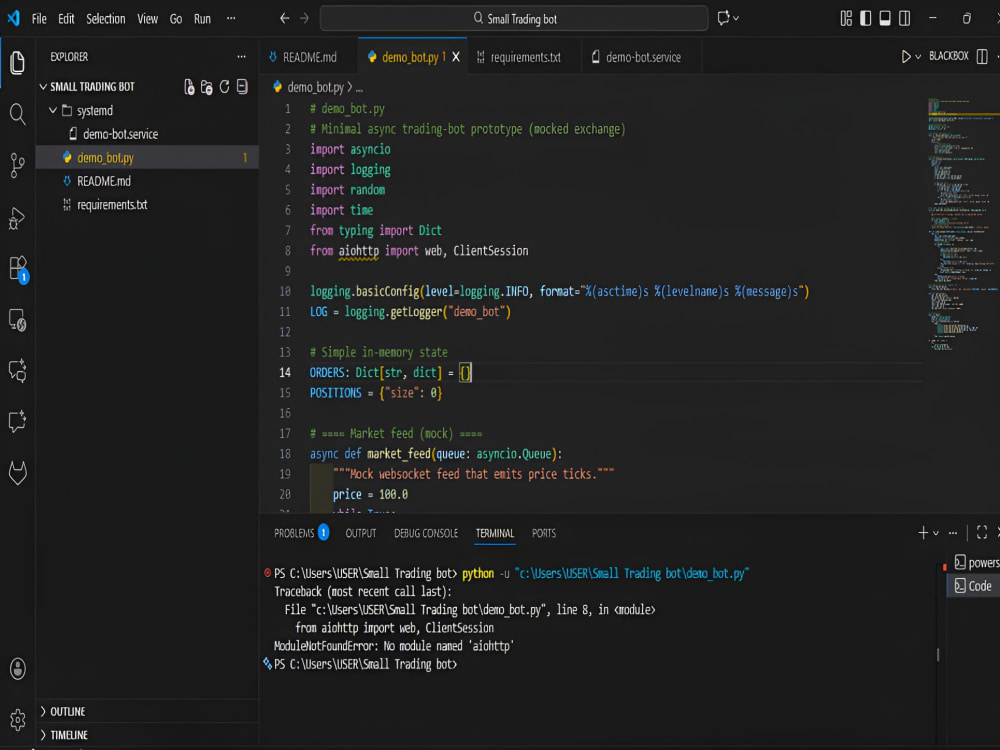Open the Copilot chat icon in title bar
The image size is (1000, 750).
tap(723, 18)
